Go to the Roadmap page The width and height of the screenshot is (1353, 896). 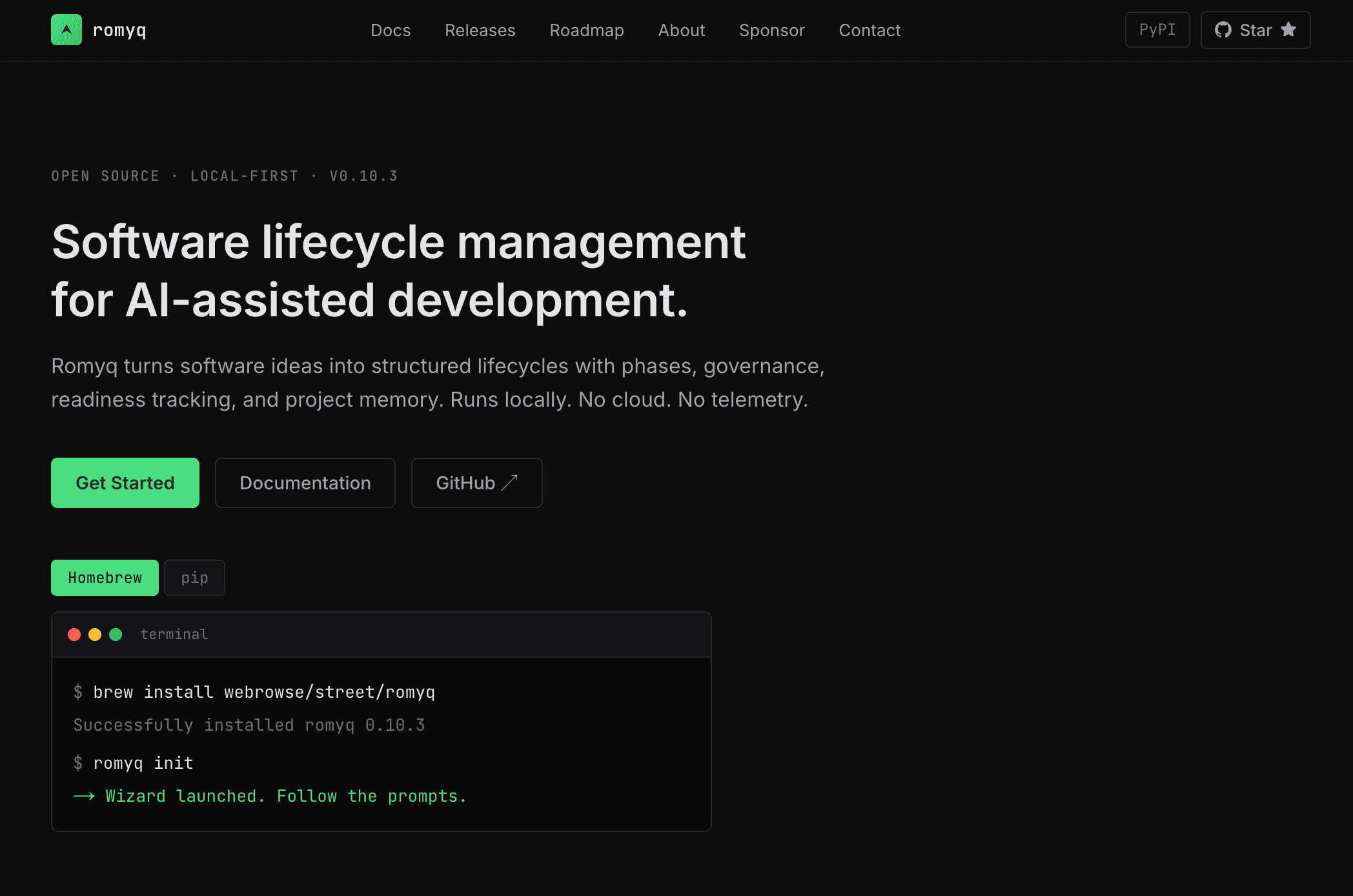click(x=587, y=30)
